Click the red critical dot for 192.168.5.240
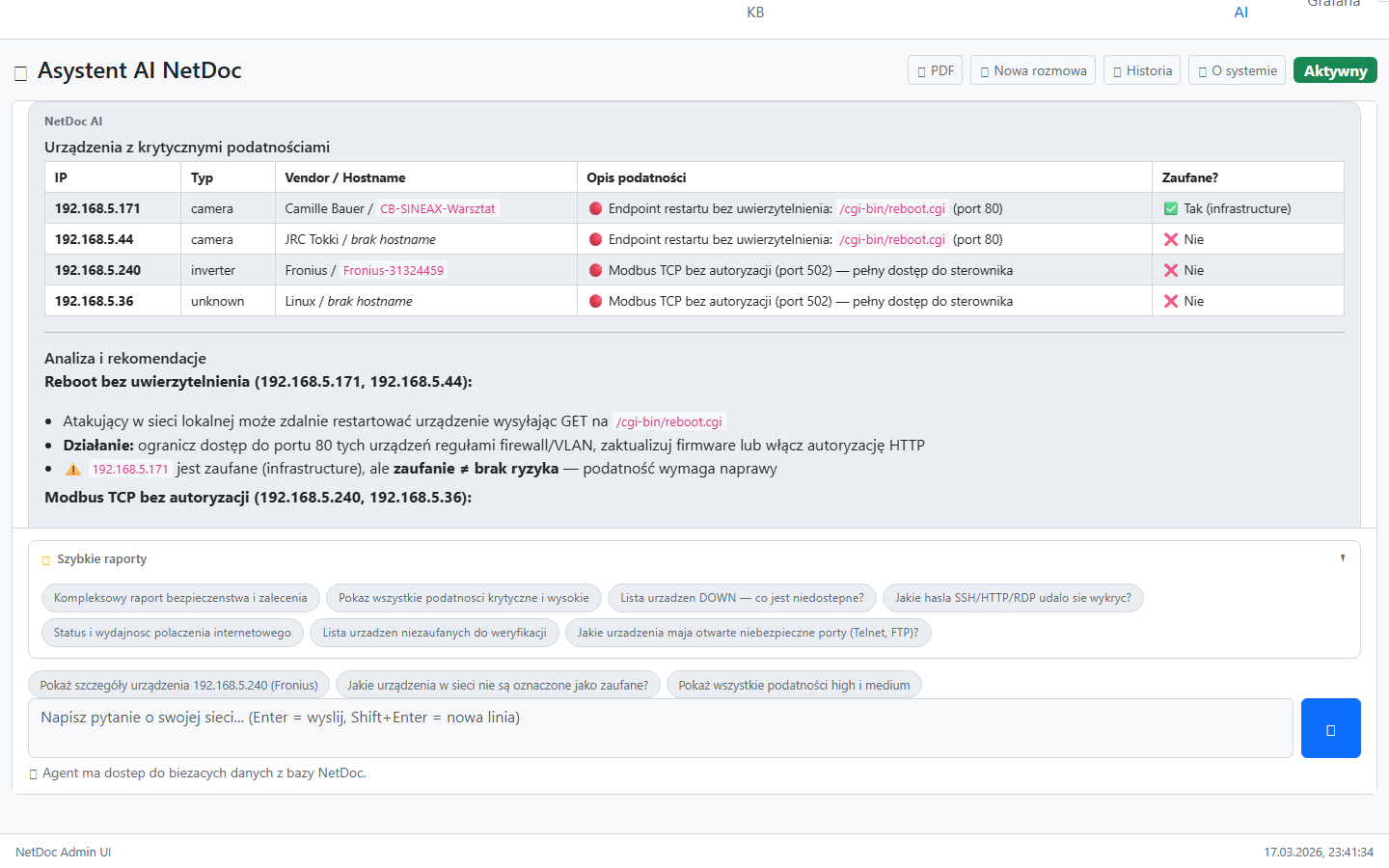The width and height of the screenshot is (1389, 868). pos(595,270)
